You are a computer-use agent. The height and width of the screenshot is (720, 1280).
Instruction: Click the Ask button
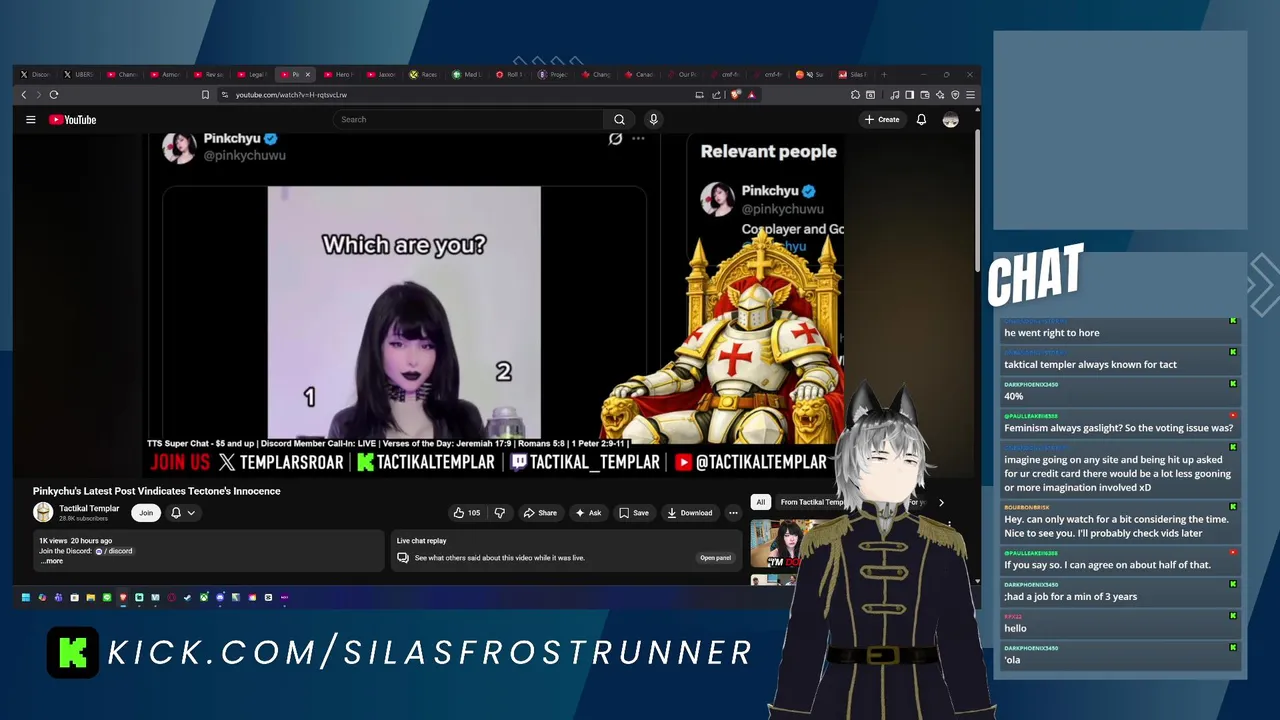coord(588,513)
